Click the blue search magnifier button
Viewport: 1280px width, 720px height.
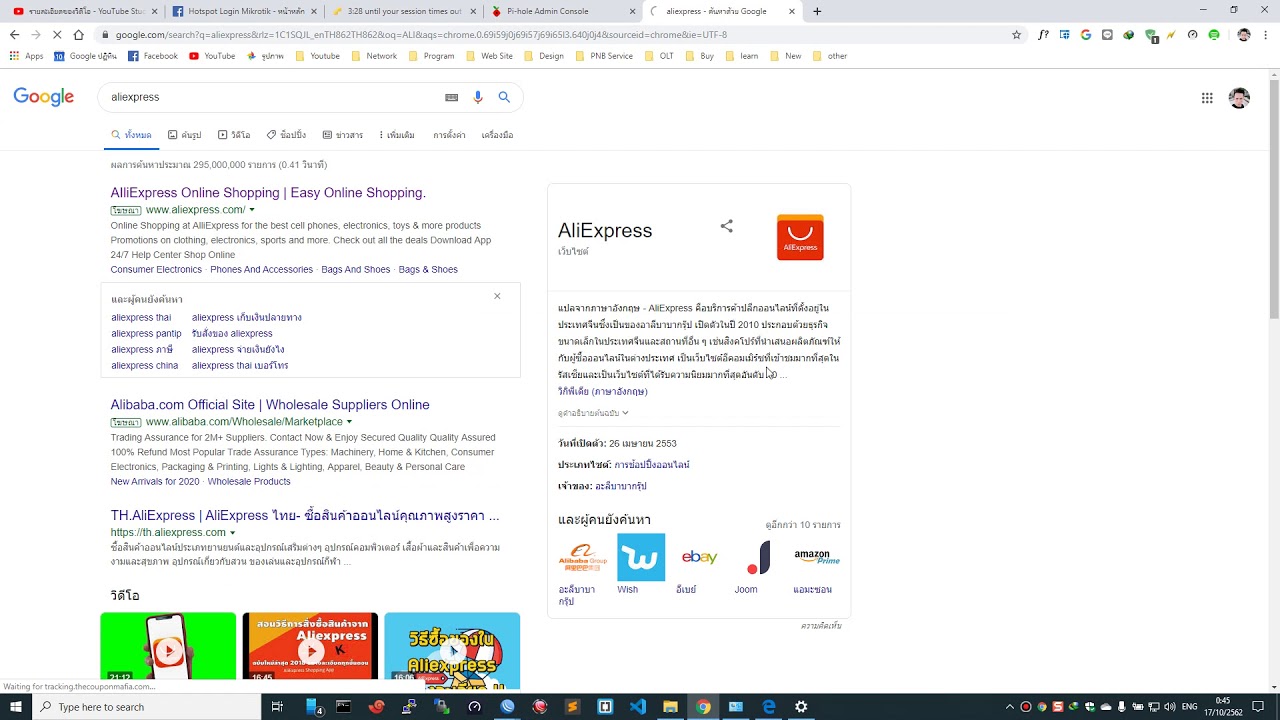coord(504,97)
